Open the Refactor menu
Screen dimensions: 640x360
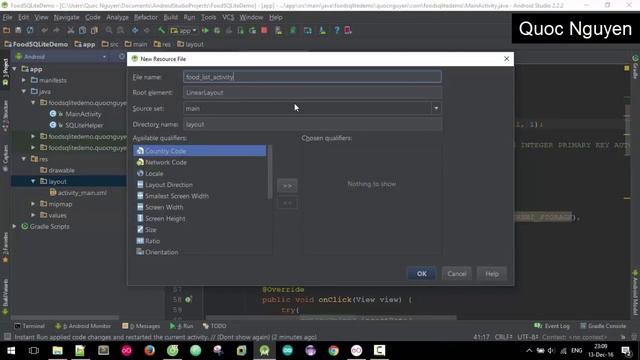[145, 18]
